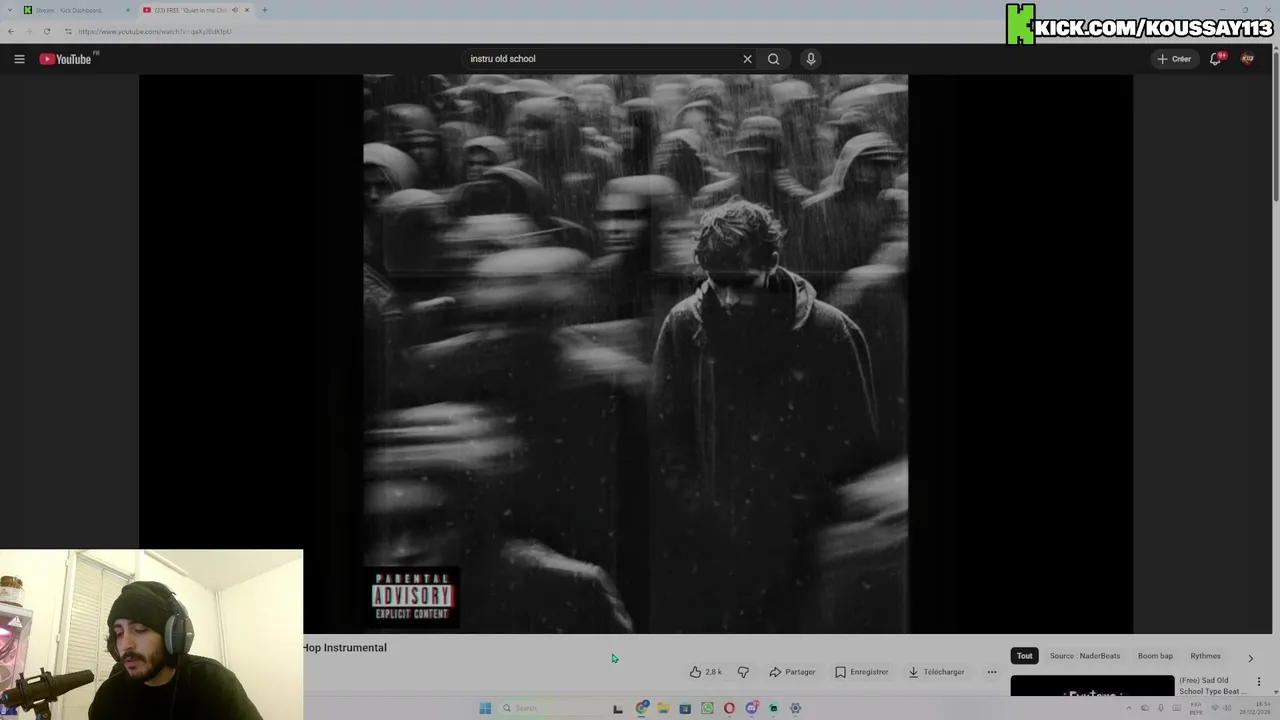Open options for Sad Old School video
This screenshot has width=1280, height=720.
(x=1259, y=682)
